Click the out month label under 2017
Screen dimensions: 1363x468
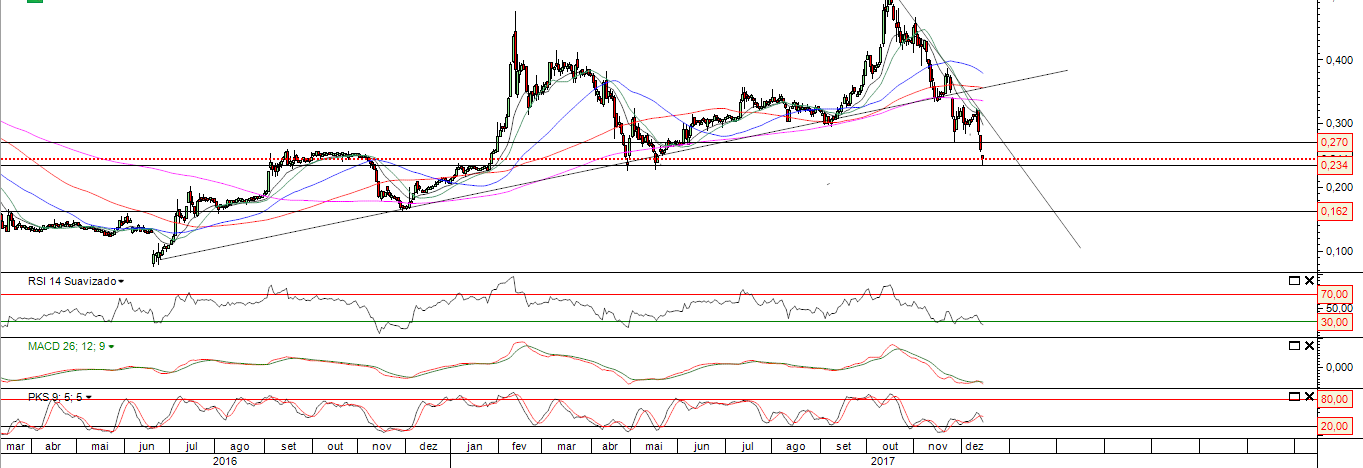(890, 447)
